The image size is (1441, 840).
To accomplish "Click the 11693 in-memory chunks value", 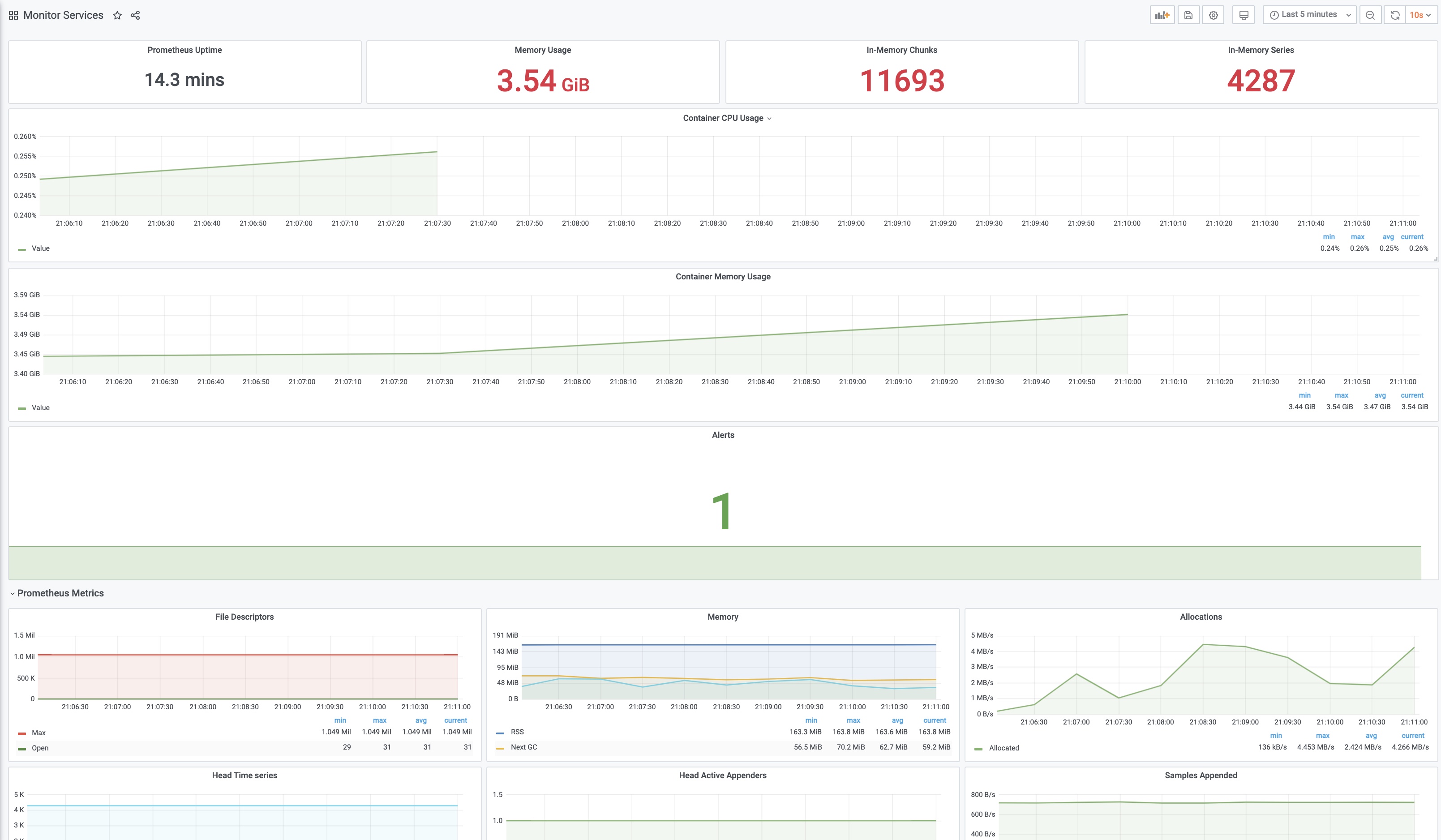I will pos(902,81).
